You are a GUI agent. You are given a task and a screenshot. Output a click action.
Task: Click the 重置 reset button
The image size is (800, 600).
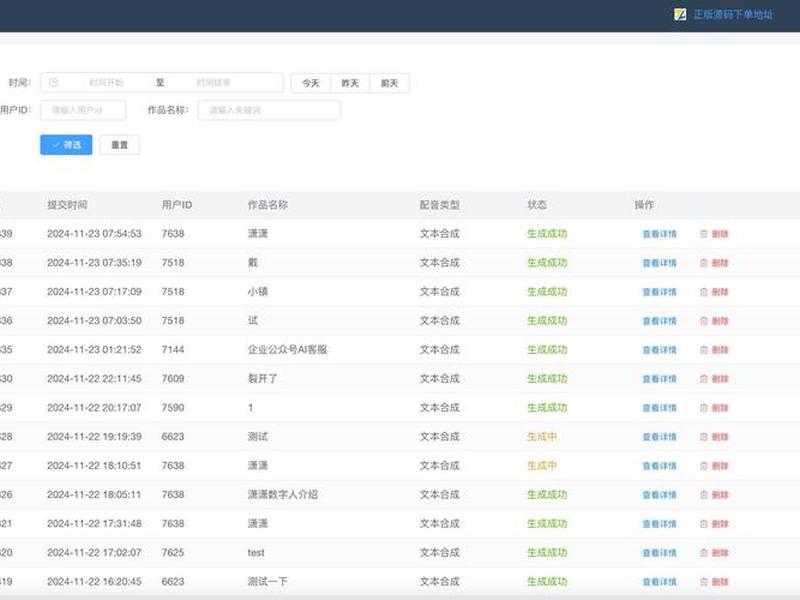click(x=119, y=145)
